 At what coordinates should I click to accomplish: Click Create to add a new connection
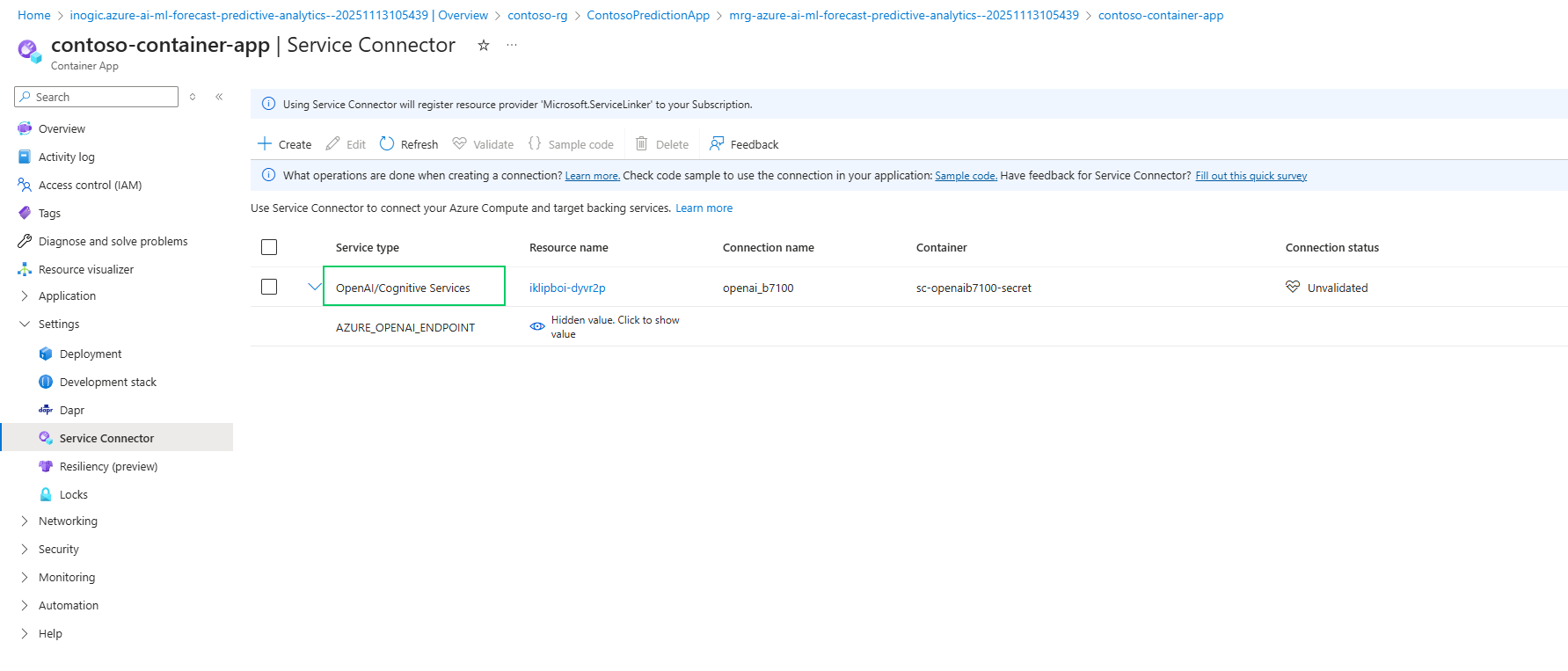click(284, 144)
